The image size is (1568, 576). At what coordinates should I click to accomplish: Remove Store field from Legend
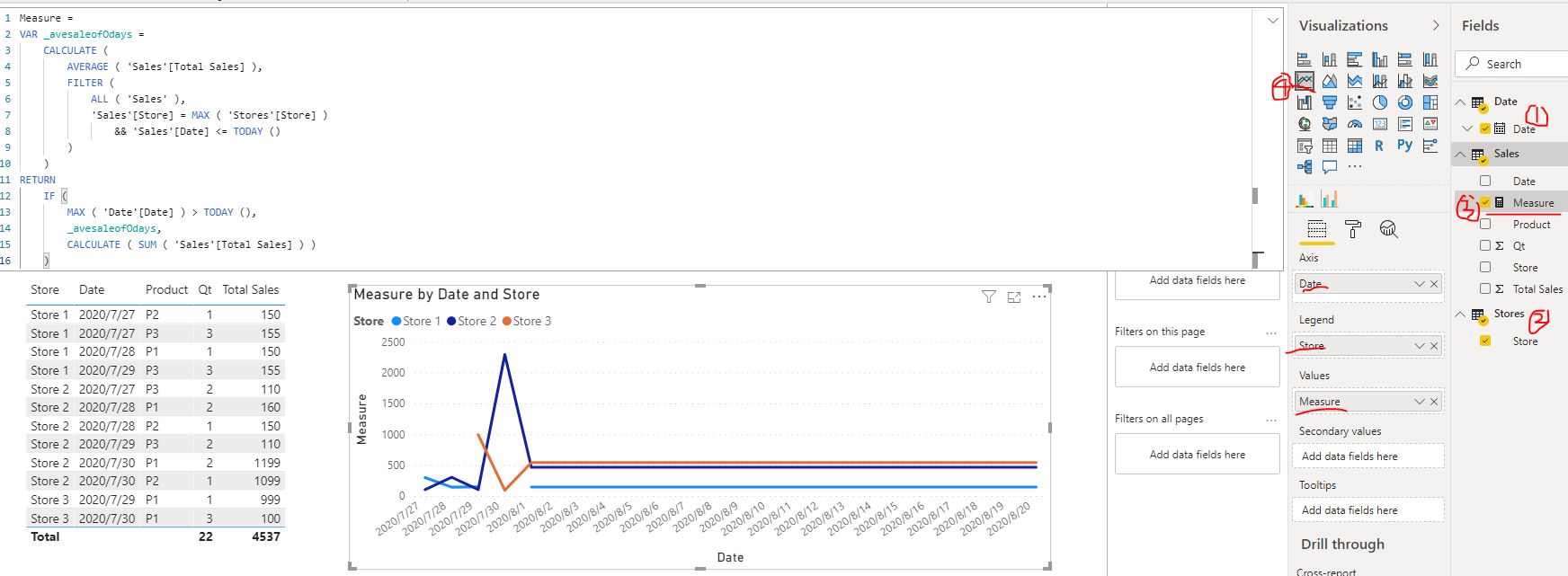[1434, 346]
